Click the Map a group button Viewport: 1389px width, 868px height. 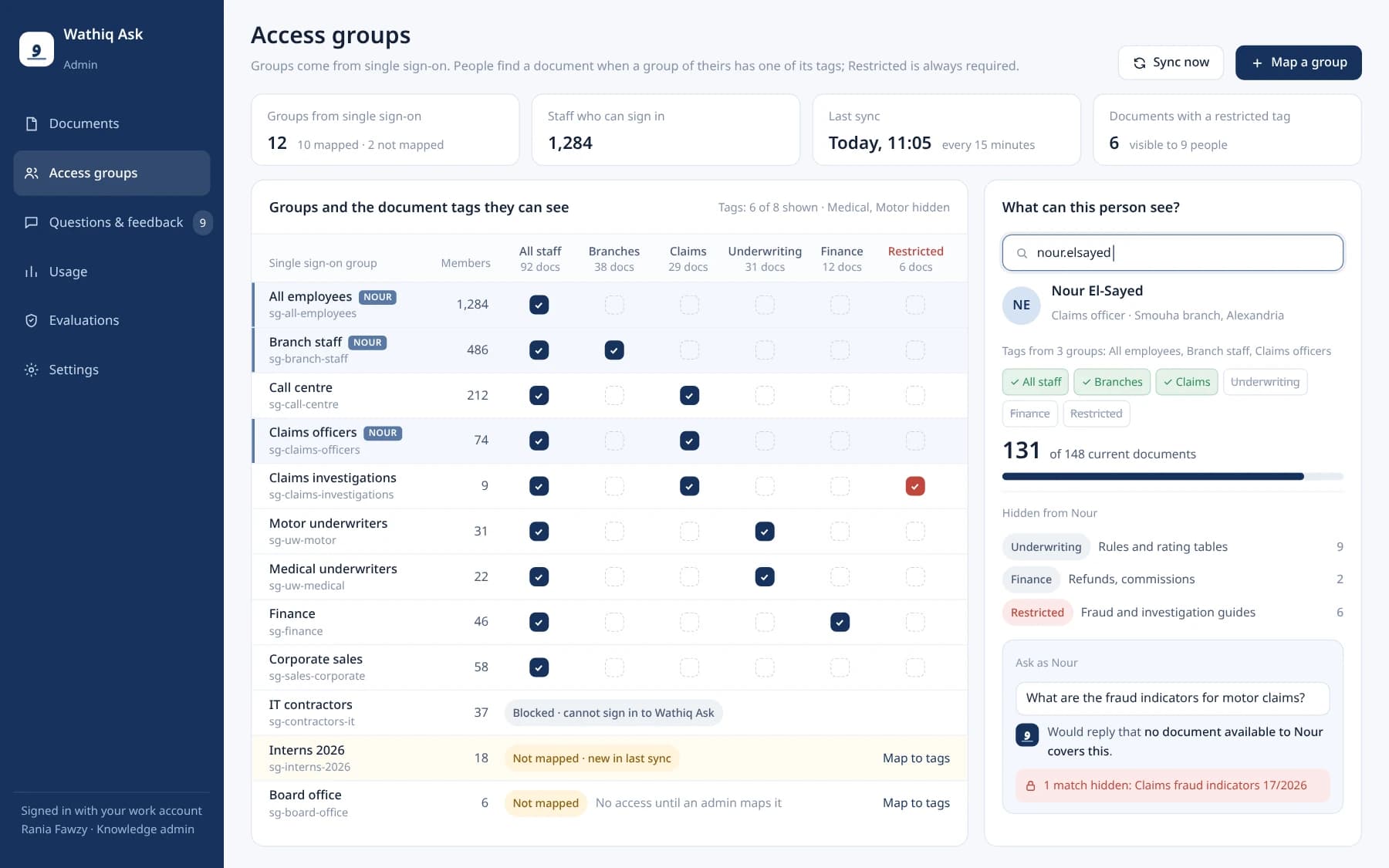[x=1298, y=62]
